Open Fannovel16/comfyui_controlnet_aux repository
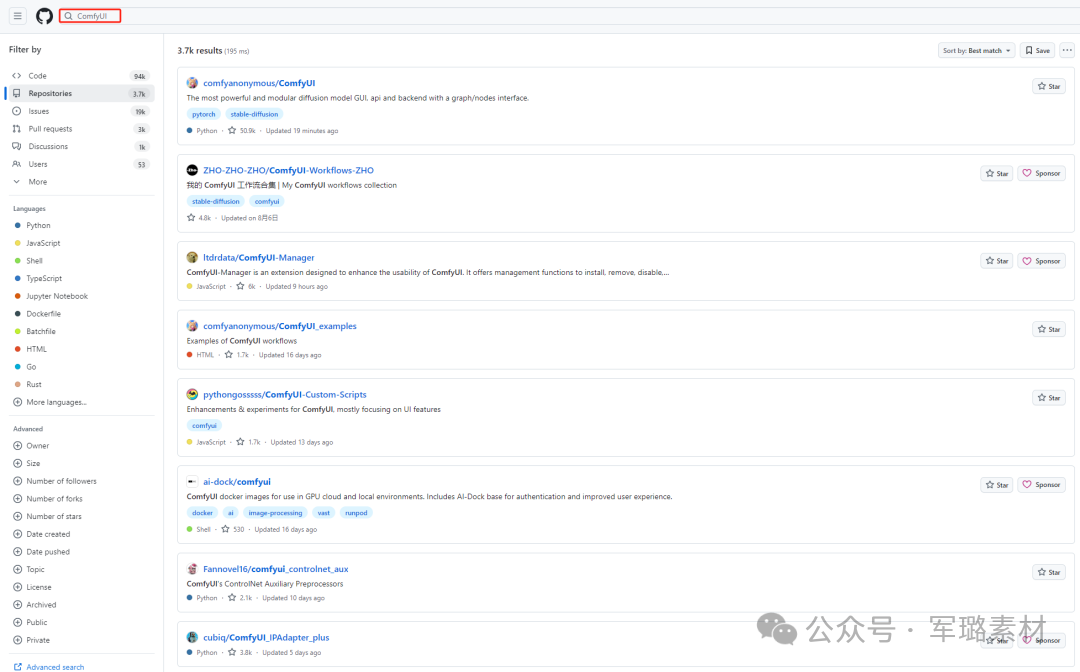The height and width of the screenshot is (672, 1080). 276,569
